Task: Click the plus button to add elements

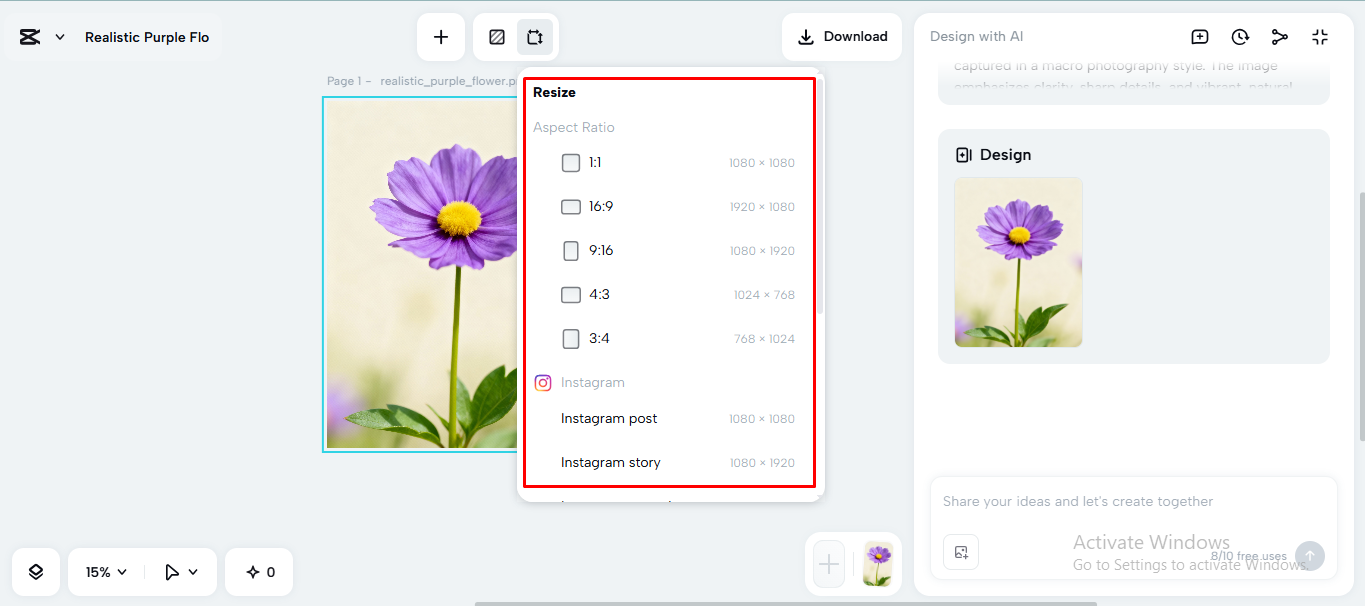Action: [x=441, y=36]
